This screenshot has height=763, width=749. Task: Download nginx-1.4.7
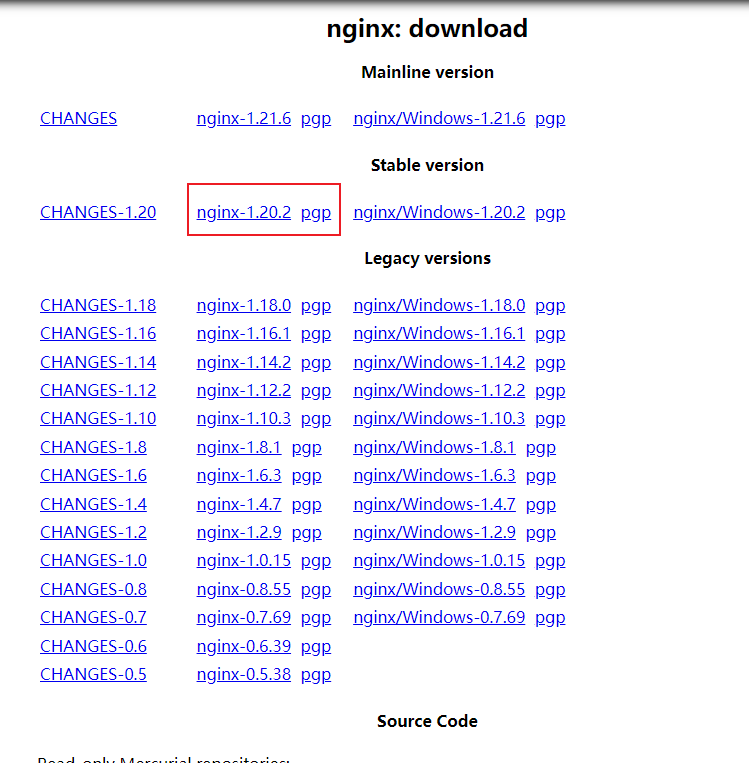pyautogui.click(x=239, y=504)
